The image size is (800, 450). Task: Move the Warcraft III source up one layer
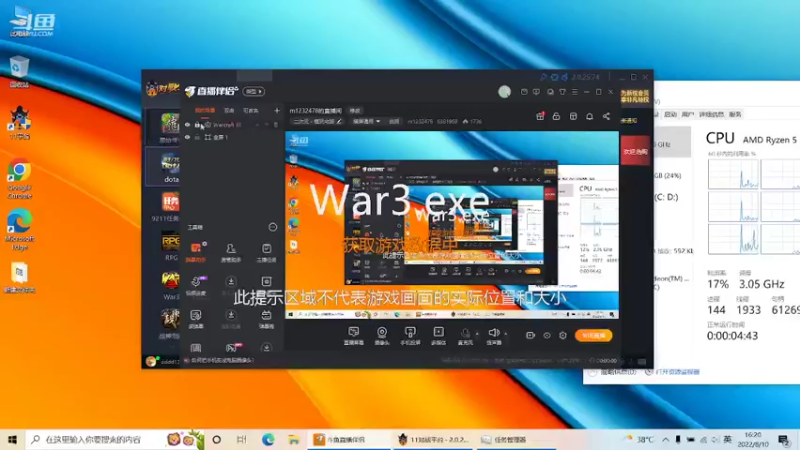coord(258,124)
